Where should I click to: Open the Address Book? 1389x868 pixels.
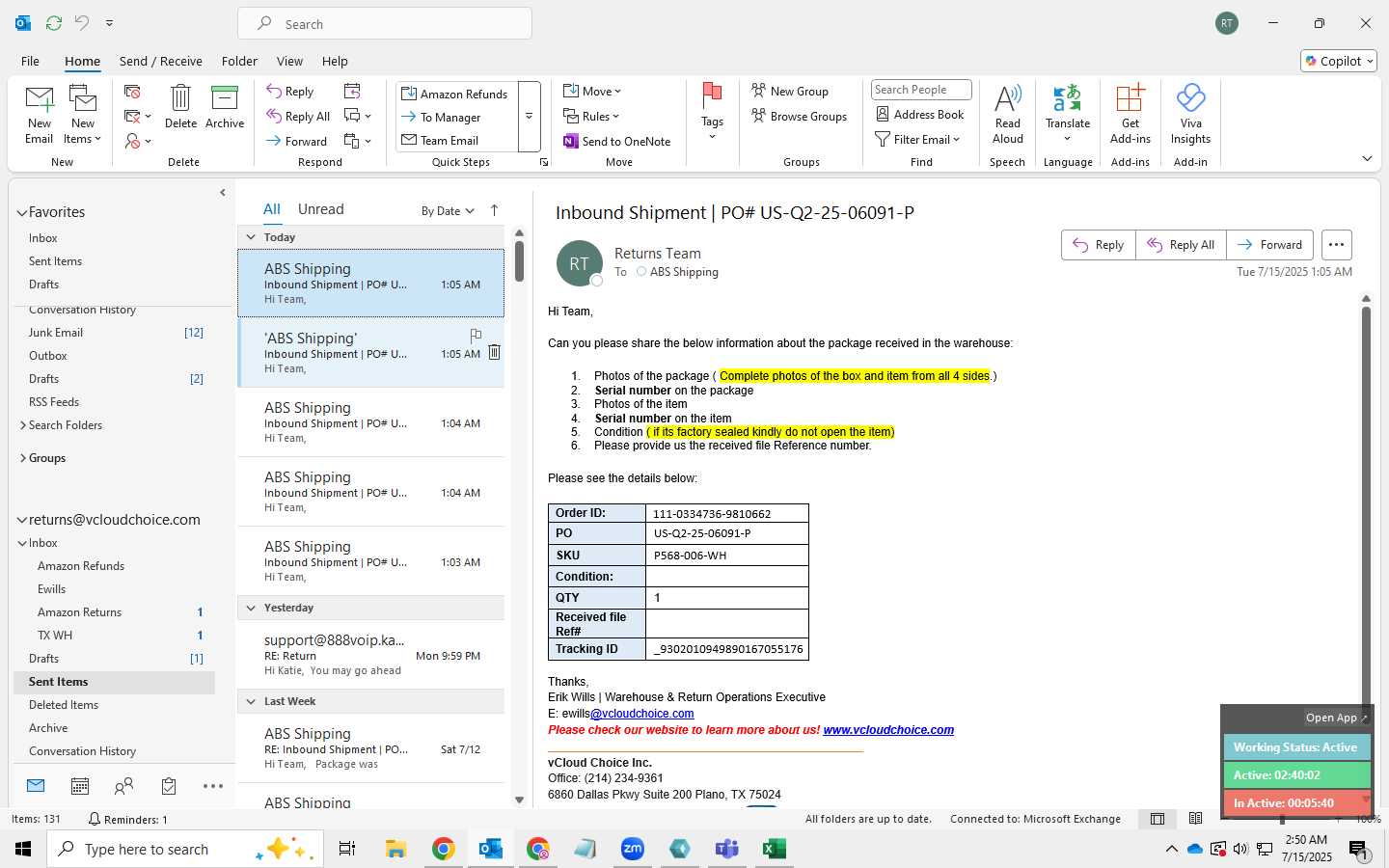tap(920, 114)
